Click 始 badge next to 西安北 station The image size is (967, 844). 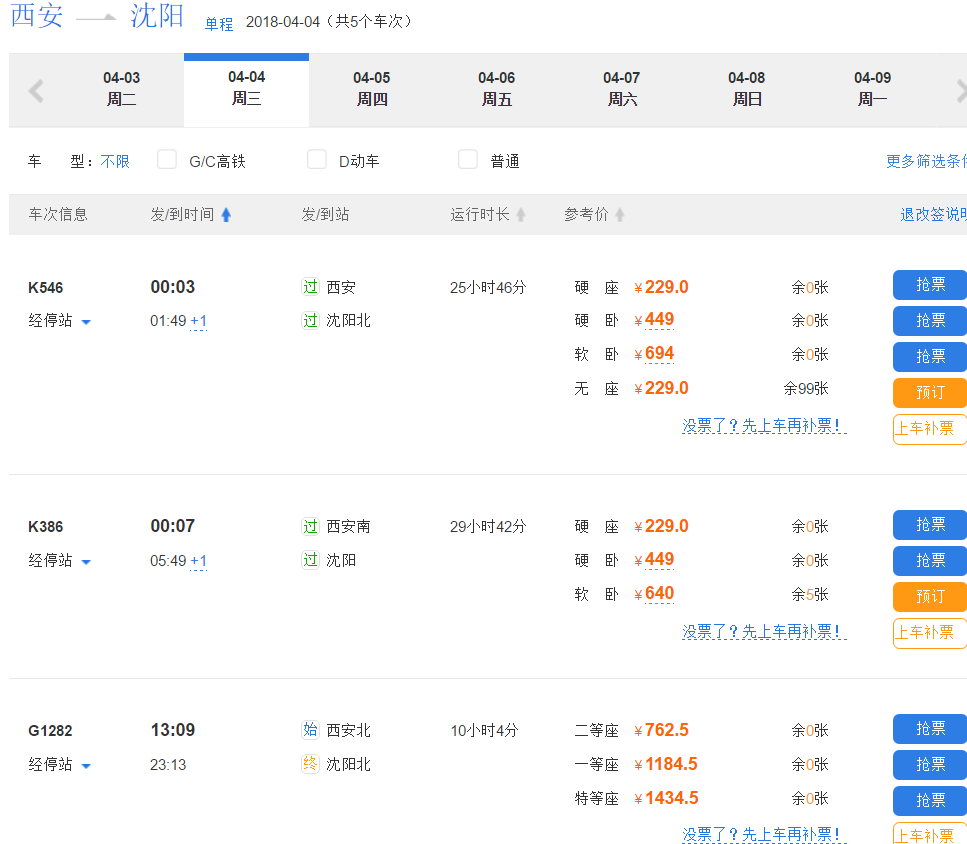tap(310, 730)
